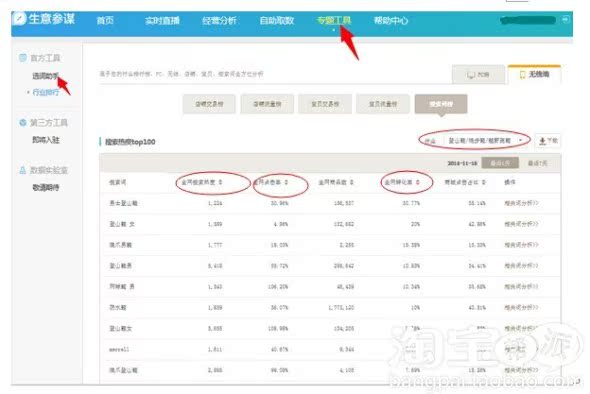Viewport: 590px width, 394px height.
Task: Open 相关词分析 for the 登山鞋男 row
Action: click(521, 266)
